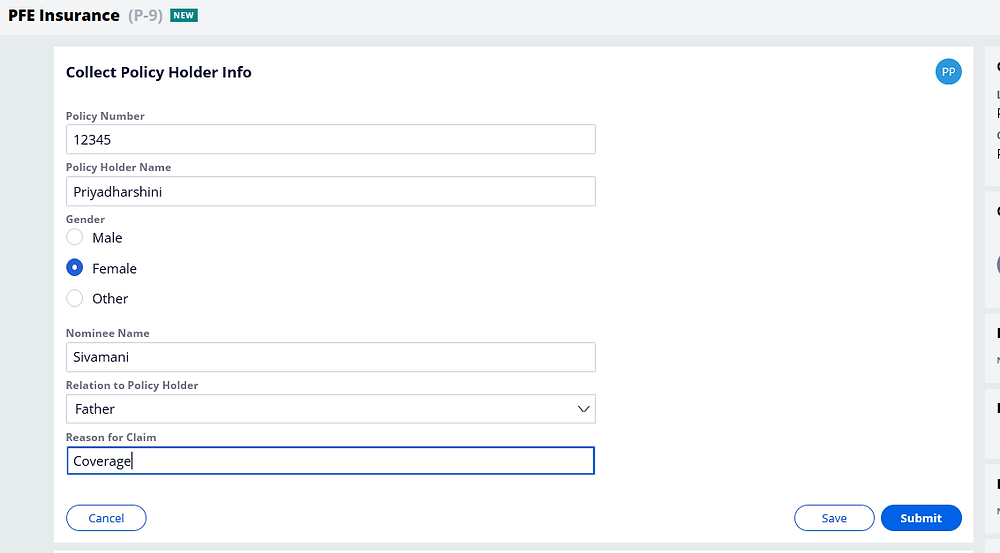Click the Policy Number field
The width and height of the screenshot is (1000, 553).
pos(330,139)
